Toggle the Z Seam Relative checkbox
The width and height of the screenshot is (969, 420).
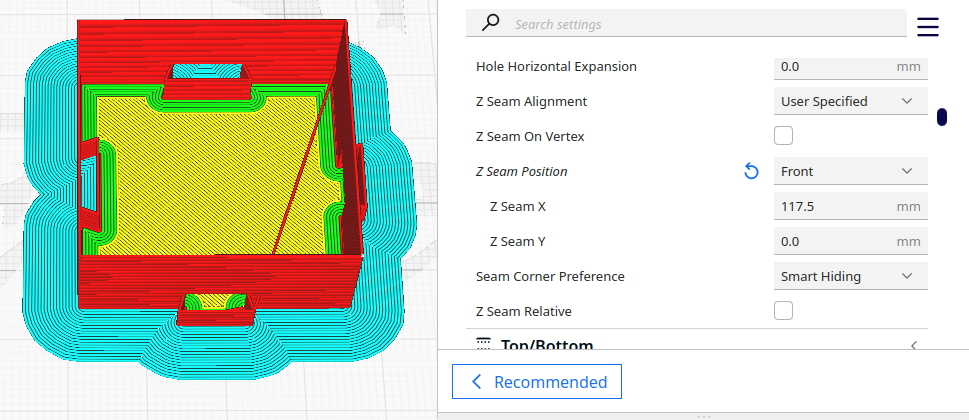[783, 311]
